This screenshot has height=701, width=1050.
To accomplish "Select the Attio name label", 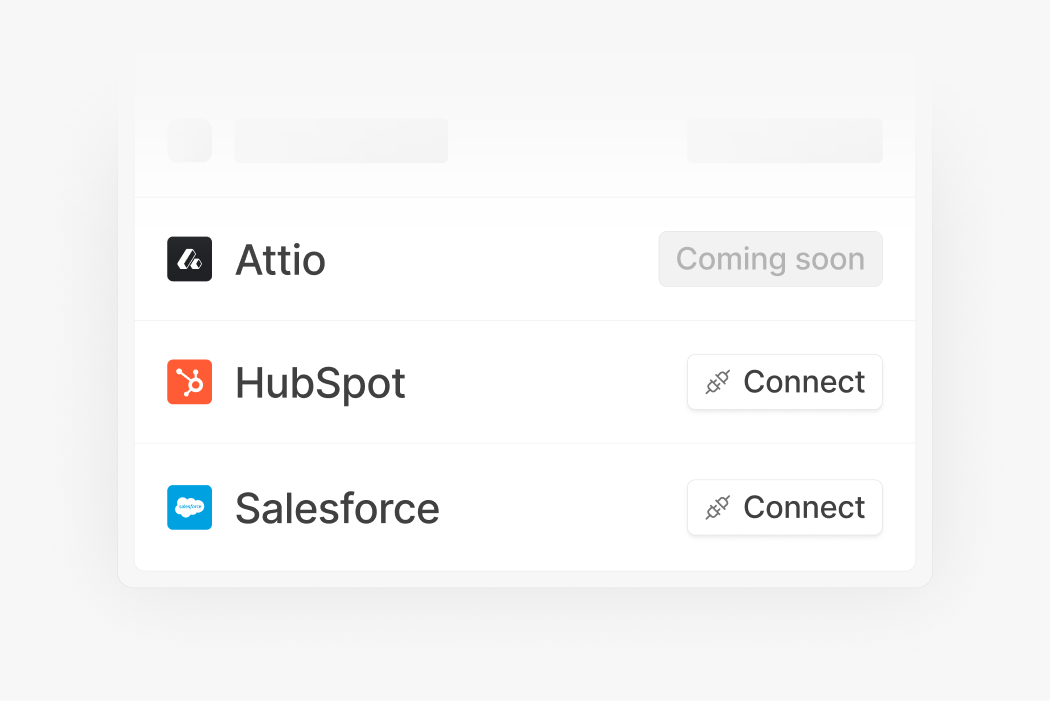I will [281, 260].
